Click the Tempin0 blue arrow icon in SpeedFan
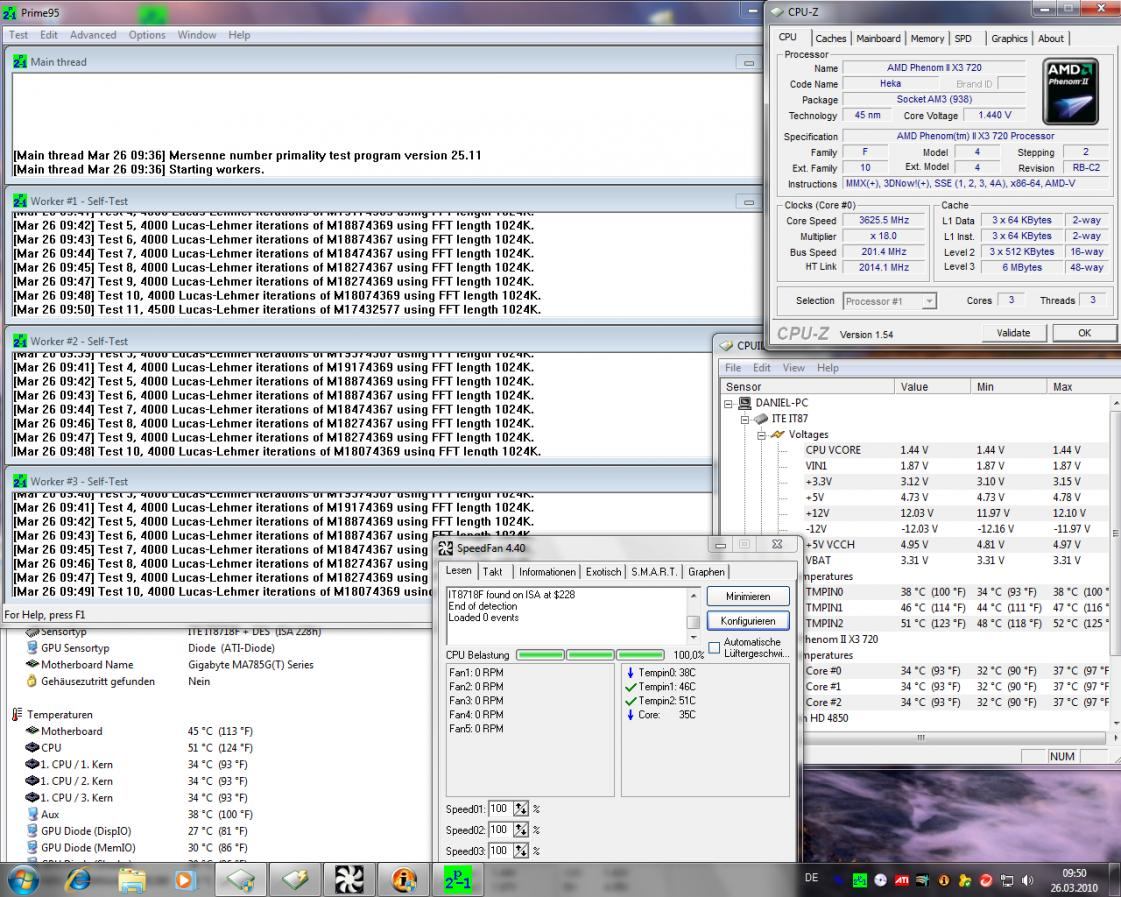Viewport: 1121px width, 897px height. point(631,673)
